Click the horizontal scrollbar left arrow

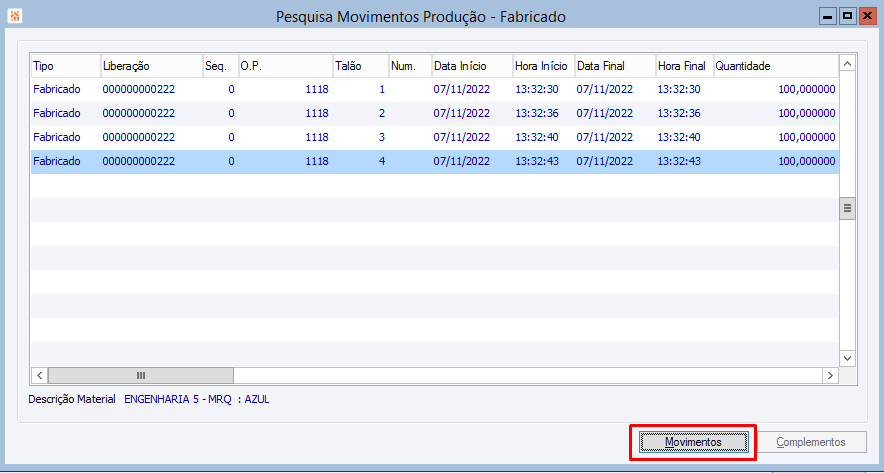click(x=39, y=375)
